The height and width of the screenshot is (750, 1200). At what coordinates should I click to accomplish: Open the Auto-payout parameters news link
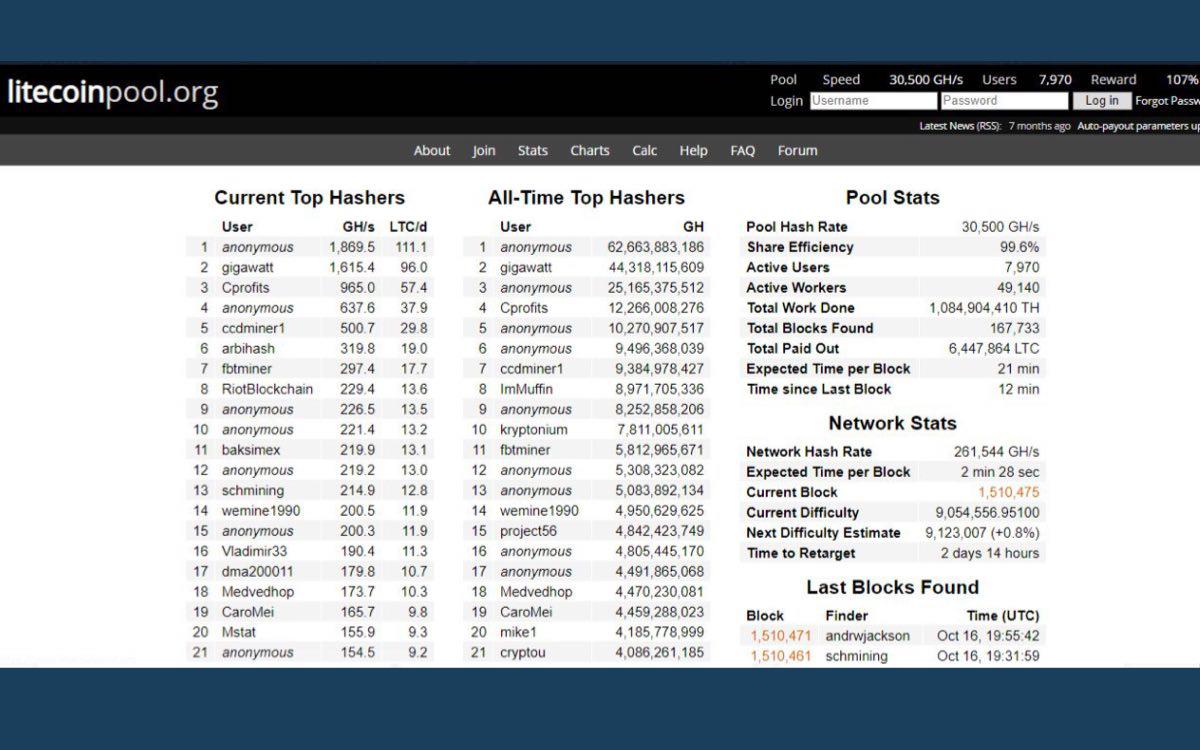coord(1138,126)
